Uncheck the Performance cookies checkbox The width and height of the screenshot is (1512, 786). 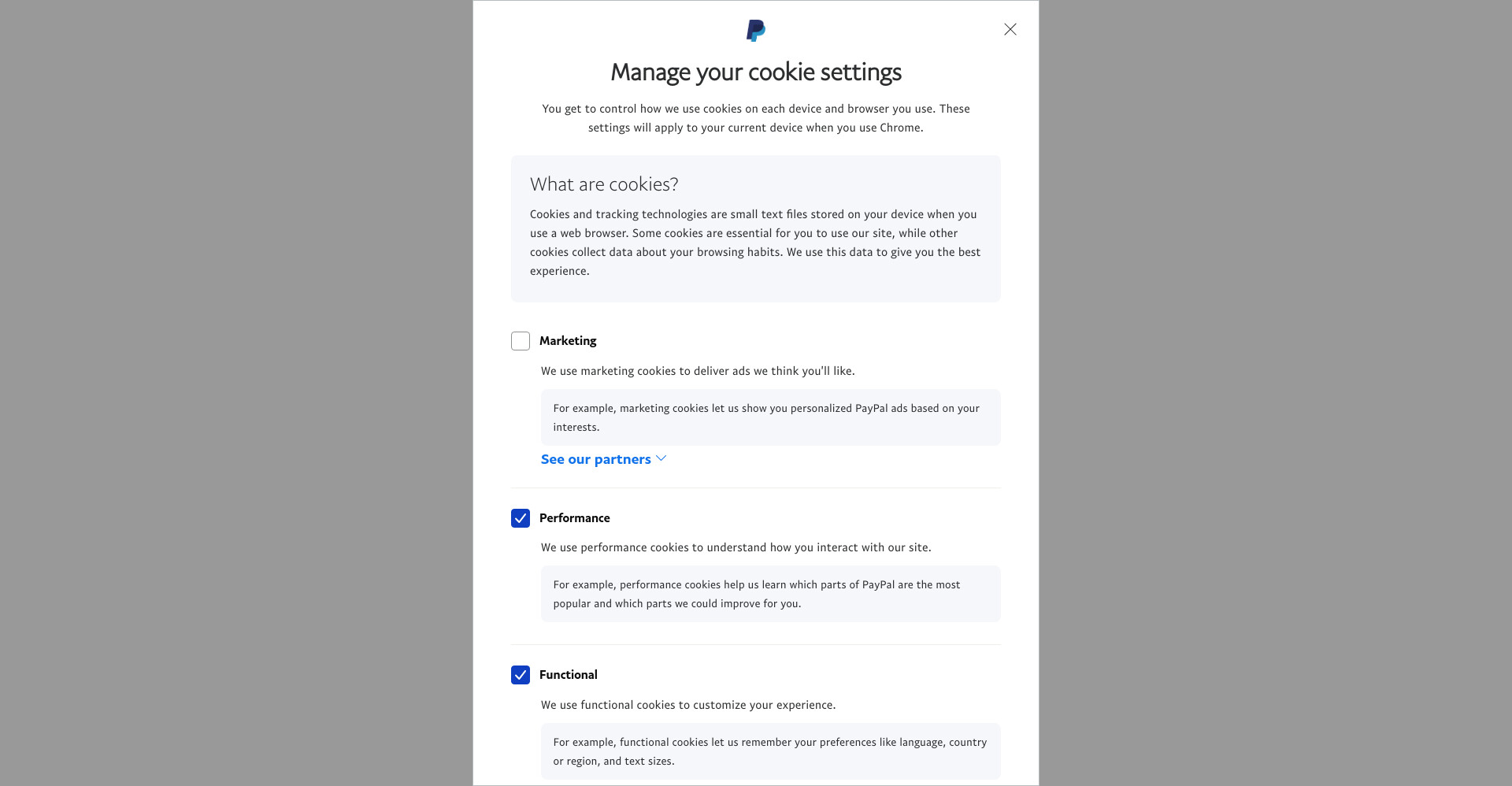click(x=521, y=518)
